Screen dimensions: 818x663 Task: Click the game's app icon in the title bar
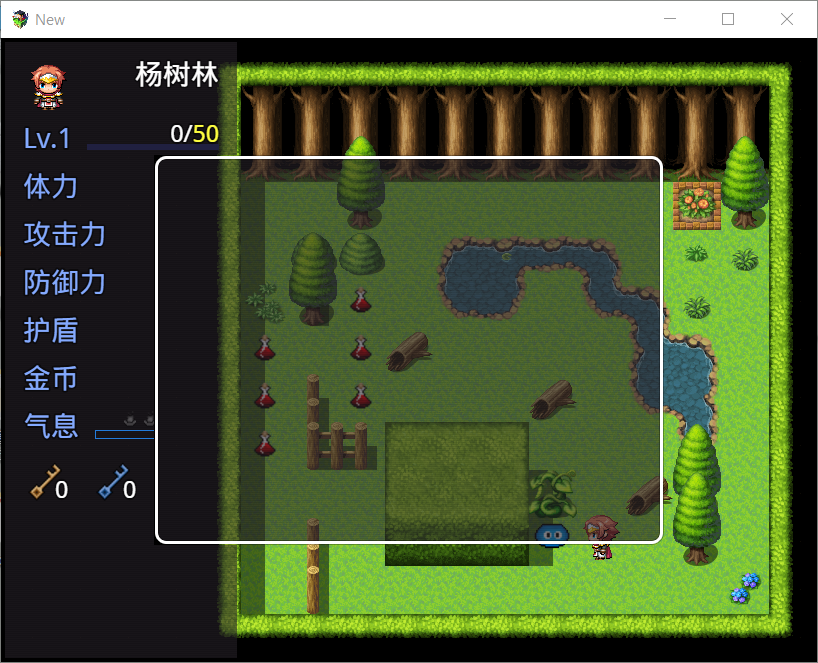[20, 19]
